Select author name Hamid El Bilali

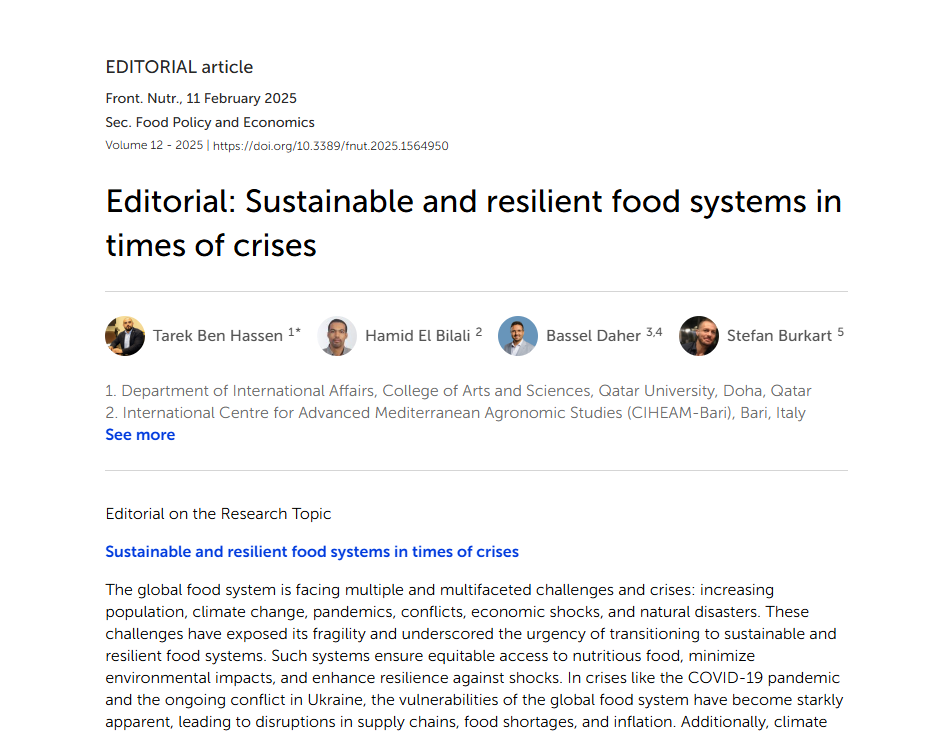pyautogui.click(x=417, y=336)
